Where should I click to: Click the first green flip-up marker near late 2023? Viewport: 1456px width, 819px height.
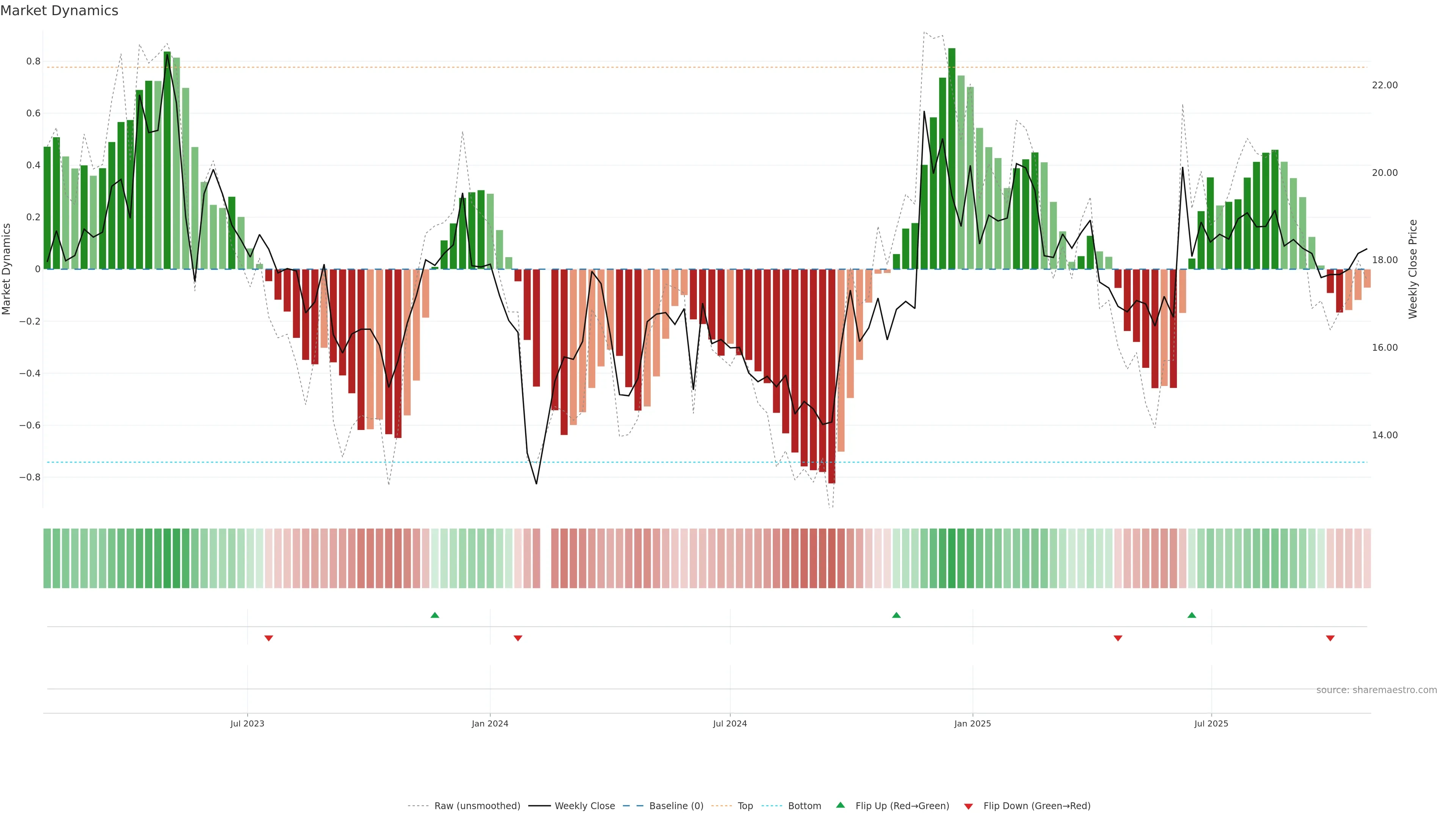[435, 615]
